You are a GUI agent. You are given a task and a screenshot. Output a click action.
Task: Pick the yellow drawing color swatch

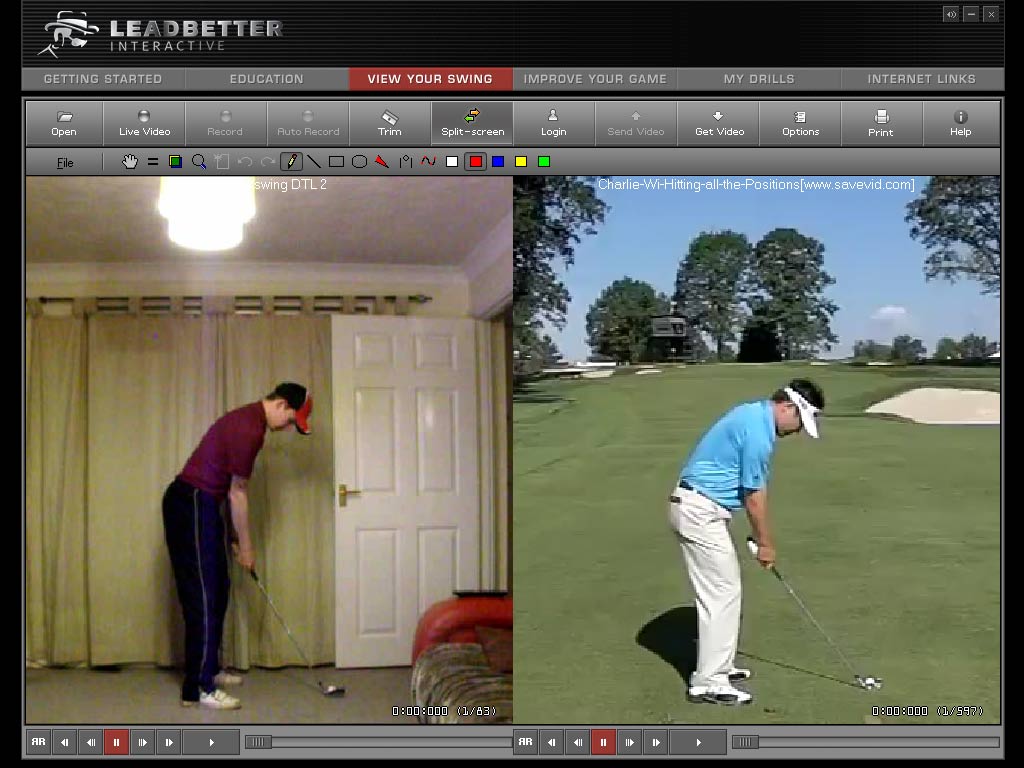point(521,162)
